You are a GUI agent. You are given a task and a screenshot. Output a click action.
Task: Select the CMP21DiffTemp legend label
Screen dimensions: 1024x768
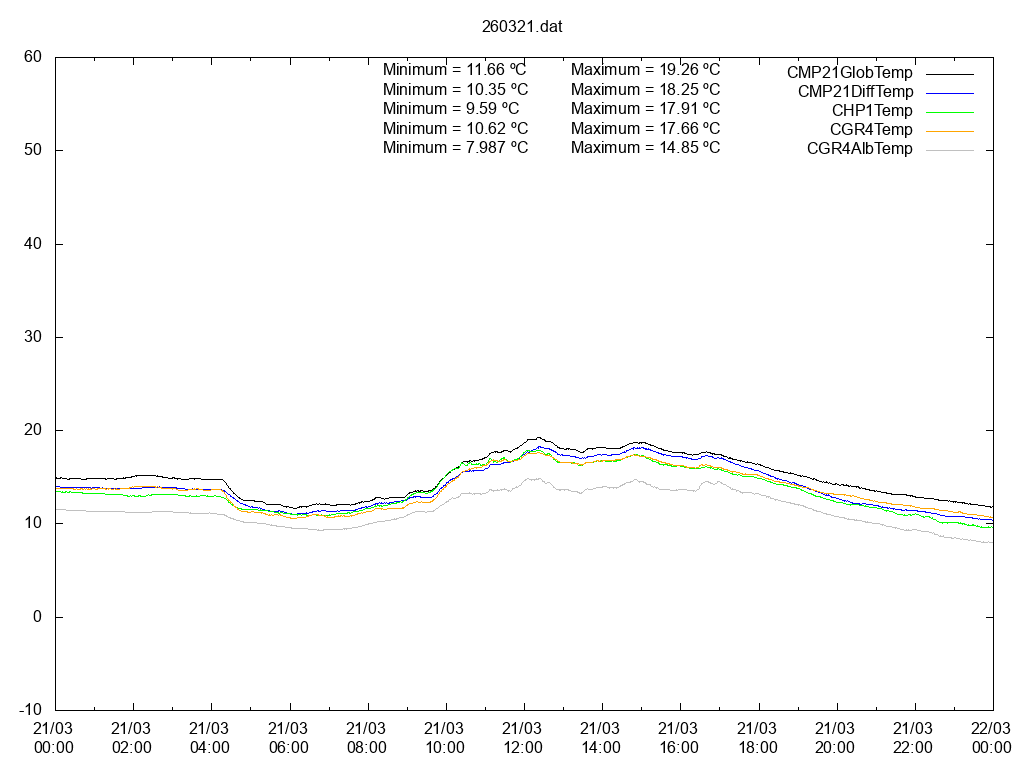[855, 92]
